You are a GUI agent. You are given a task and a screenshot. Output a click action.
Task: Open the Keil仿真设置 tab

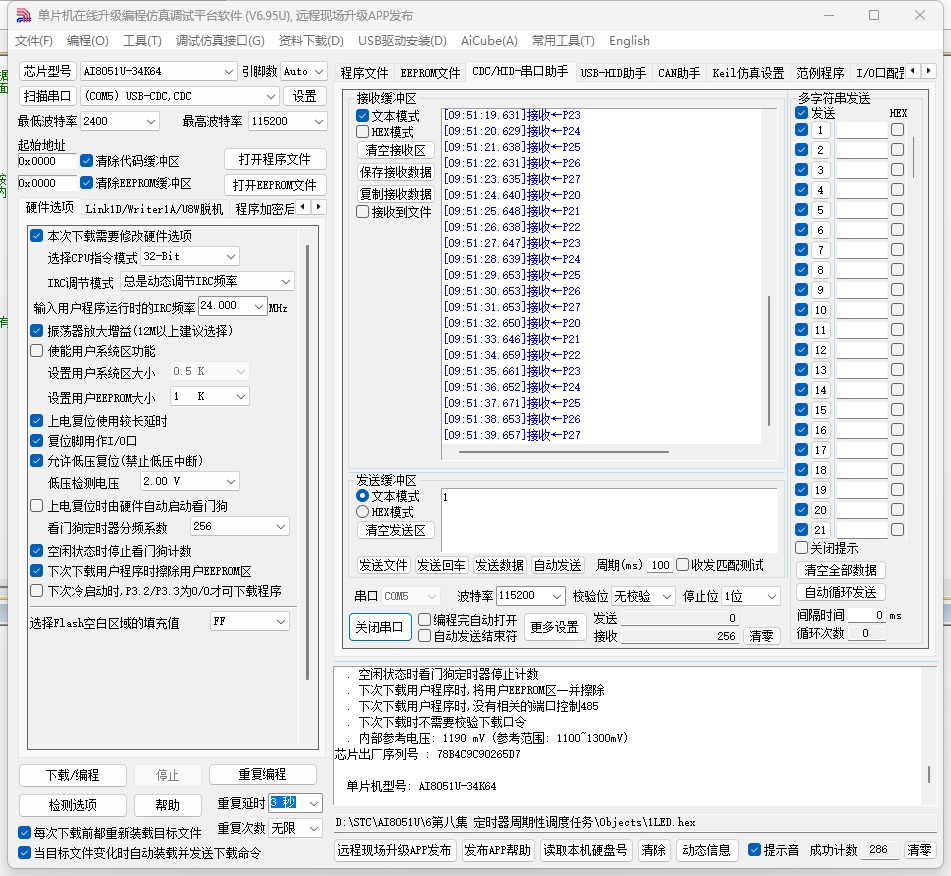click(748, 73)
